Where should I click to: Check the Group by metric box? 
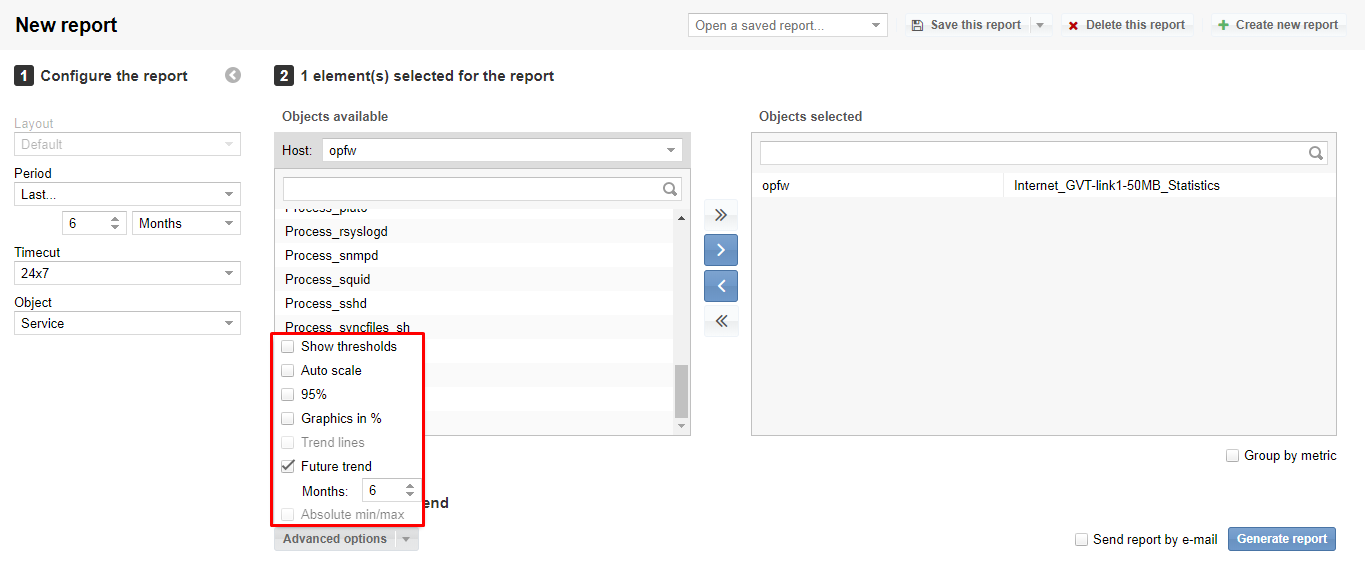coord(1232,456)
